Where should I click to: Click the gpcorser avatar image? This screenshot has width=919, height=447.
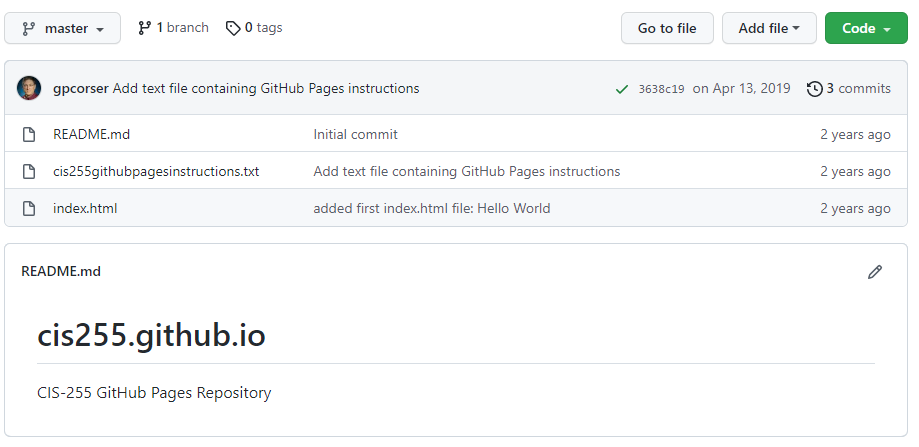point(29,88)
